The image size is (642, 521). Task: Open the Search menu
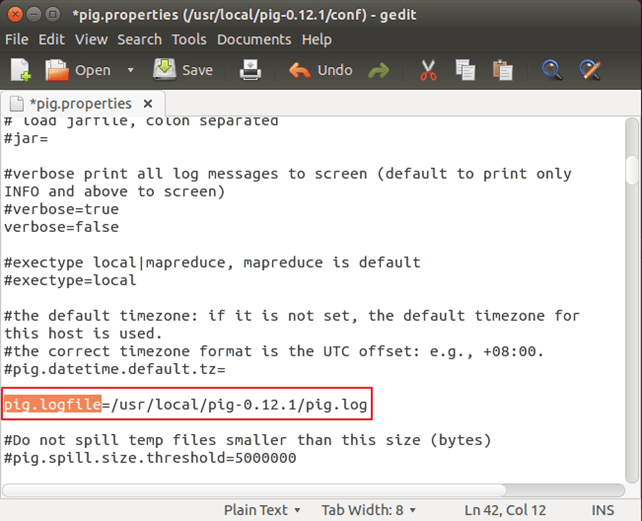pos(139,39)
